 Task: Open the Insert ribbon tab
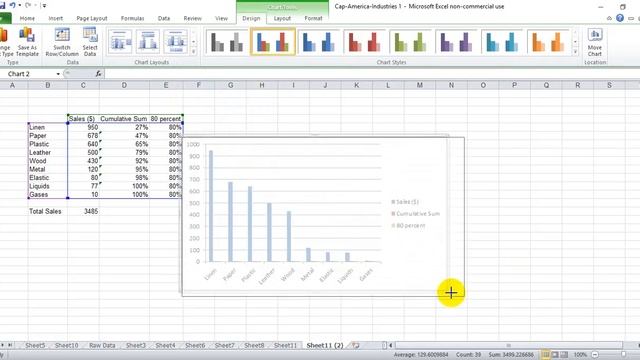pyautogui.click(x=56, y=18)
